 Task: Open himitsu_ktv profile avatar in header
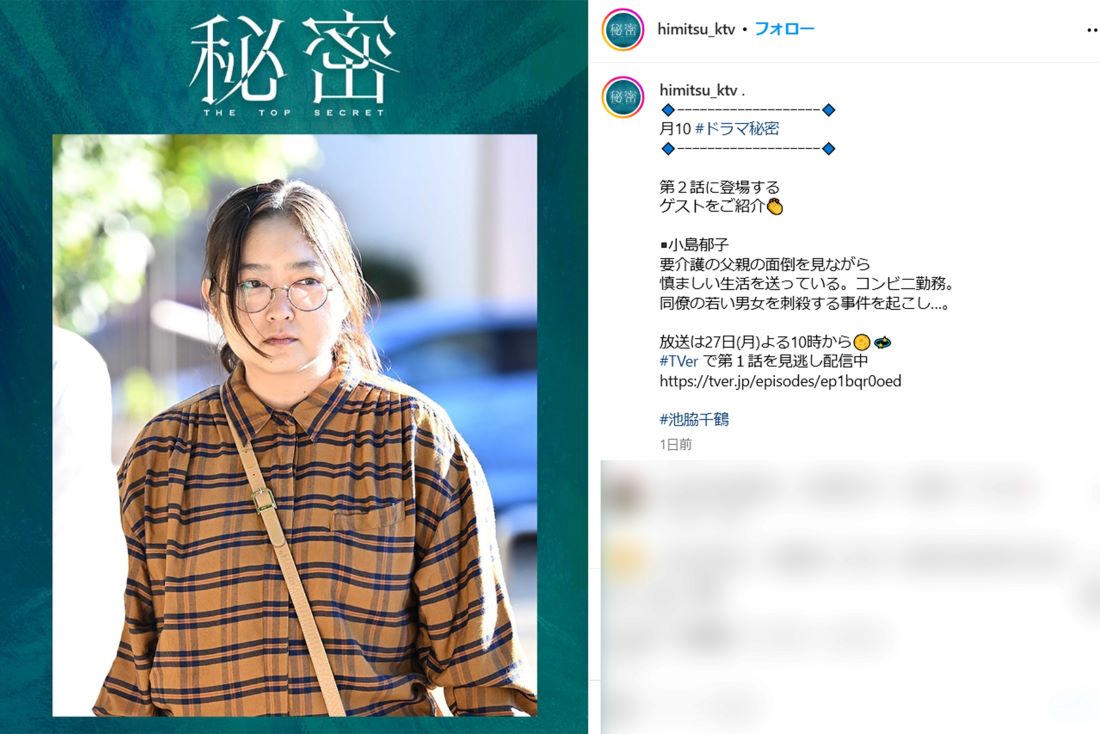623,29
